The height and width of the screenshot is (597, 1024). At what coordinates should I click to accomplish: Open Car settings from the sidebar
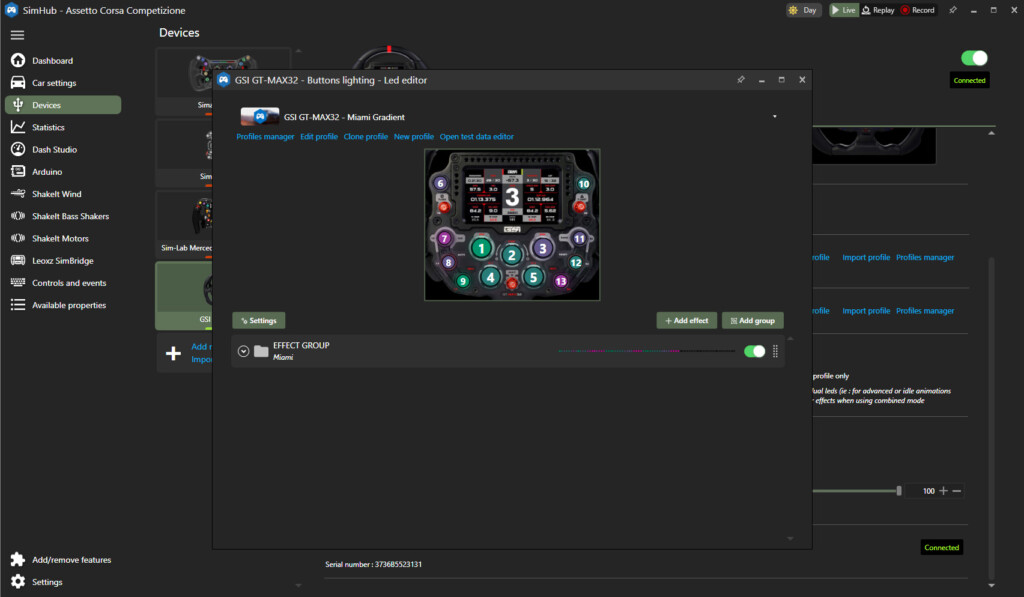(54, 83)
